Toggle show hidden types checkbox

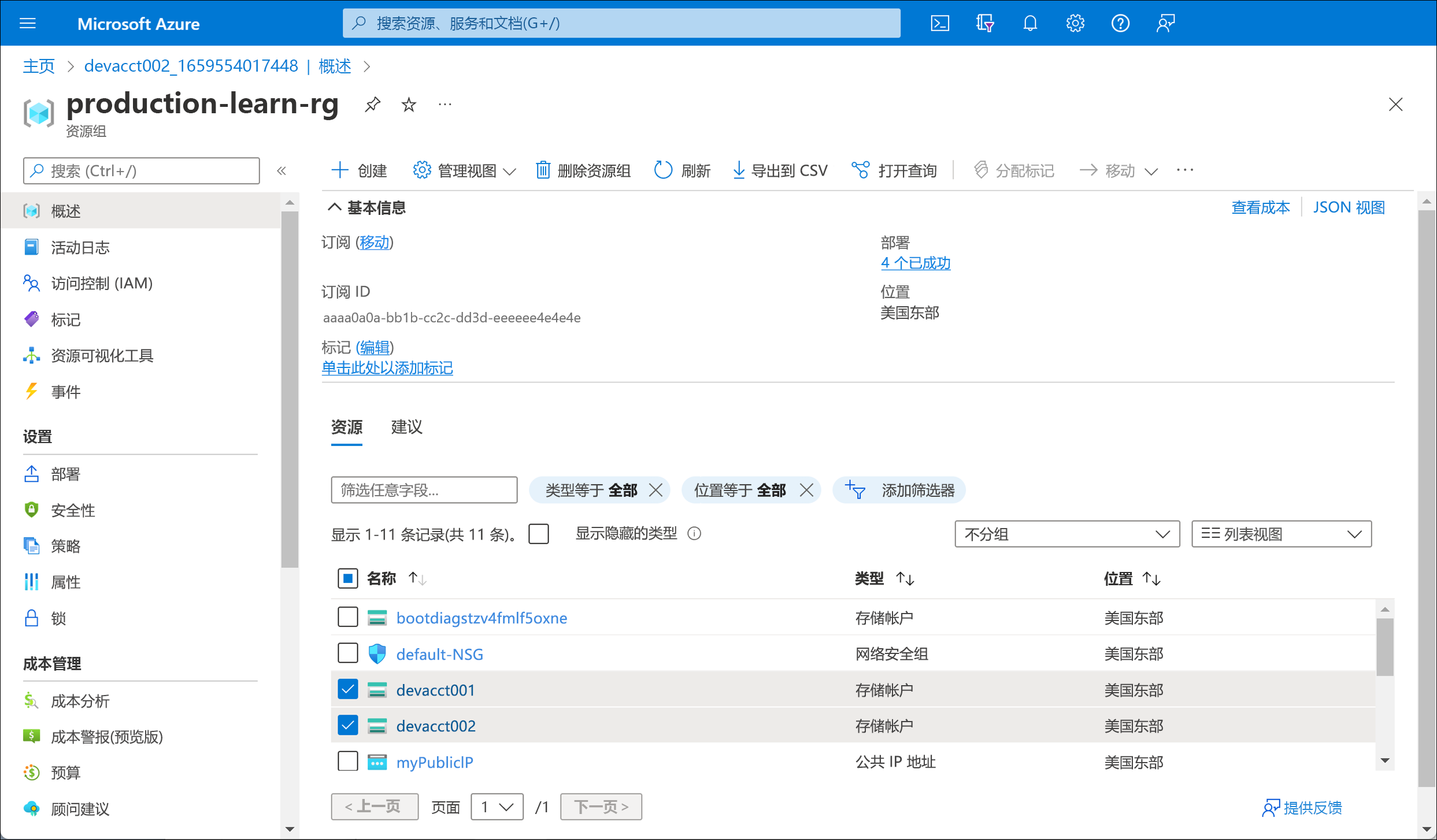[538, 533]
